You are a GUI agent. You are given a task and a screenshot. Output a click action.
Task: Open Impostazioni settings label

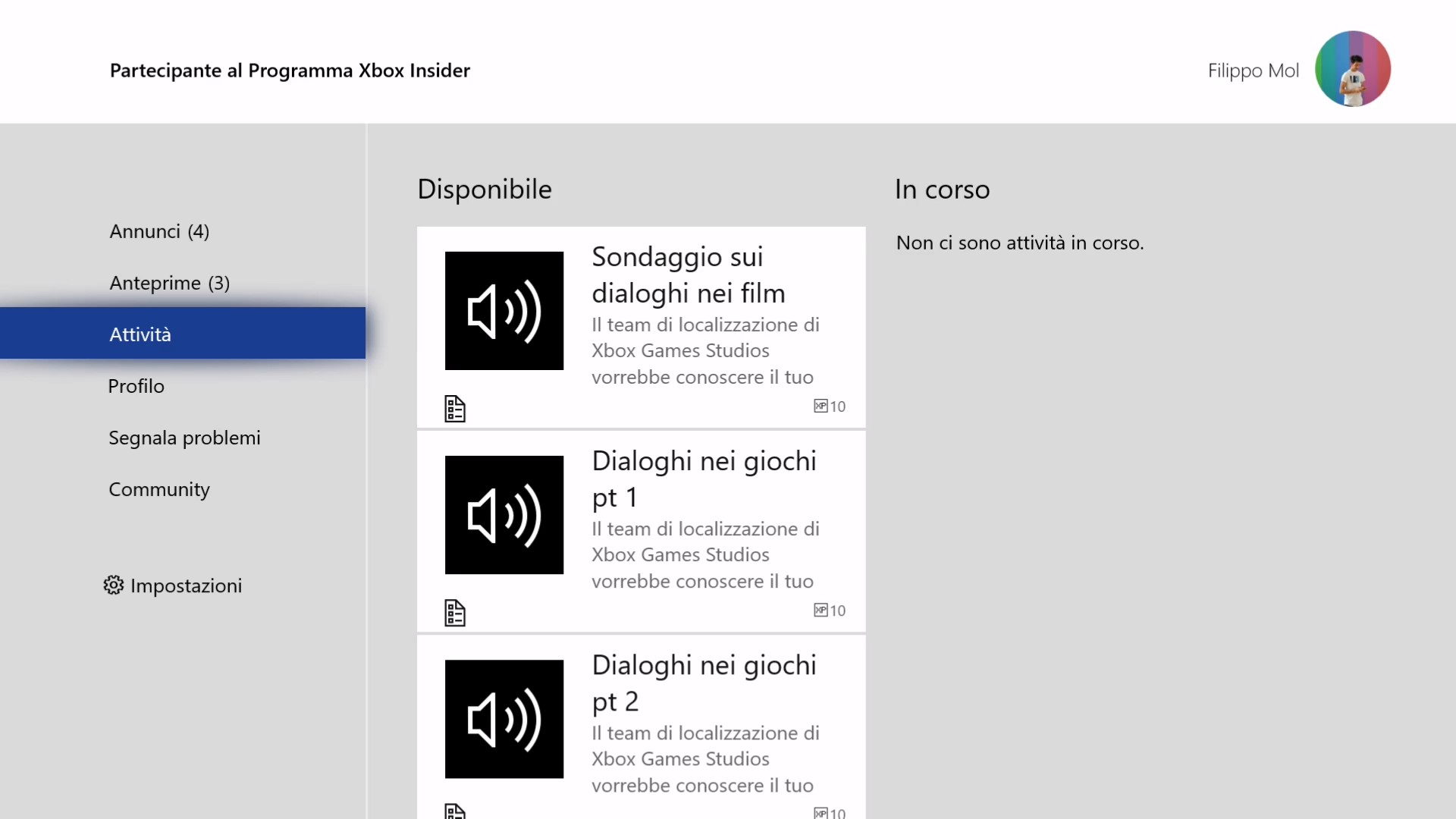tap(186, 585)
